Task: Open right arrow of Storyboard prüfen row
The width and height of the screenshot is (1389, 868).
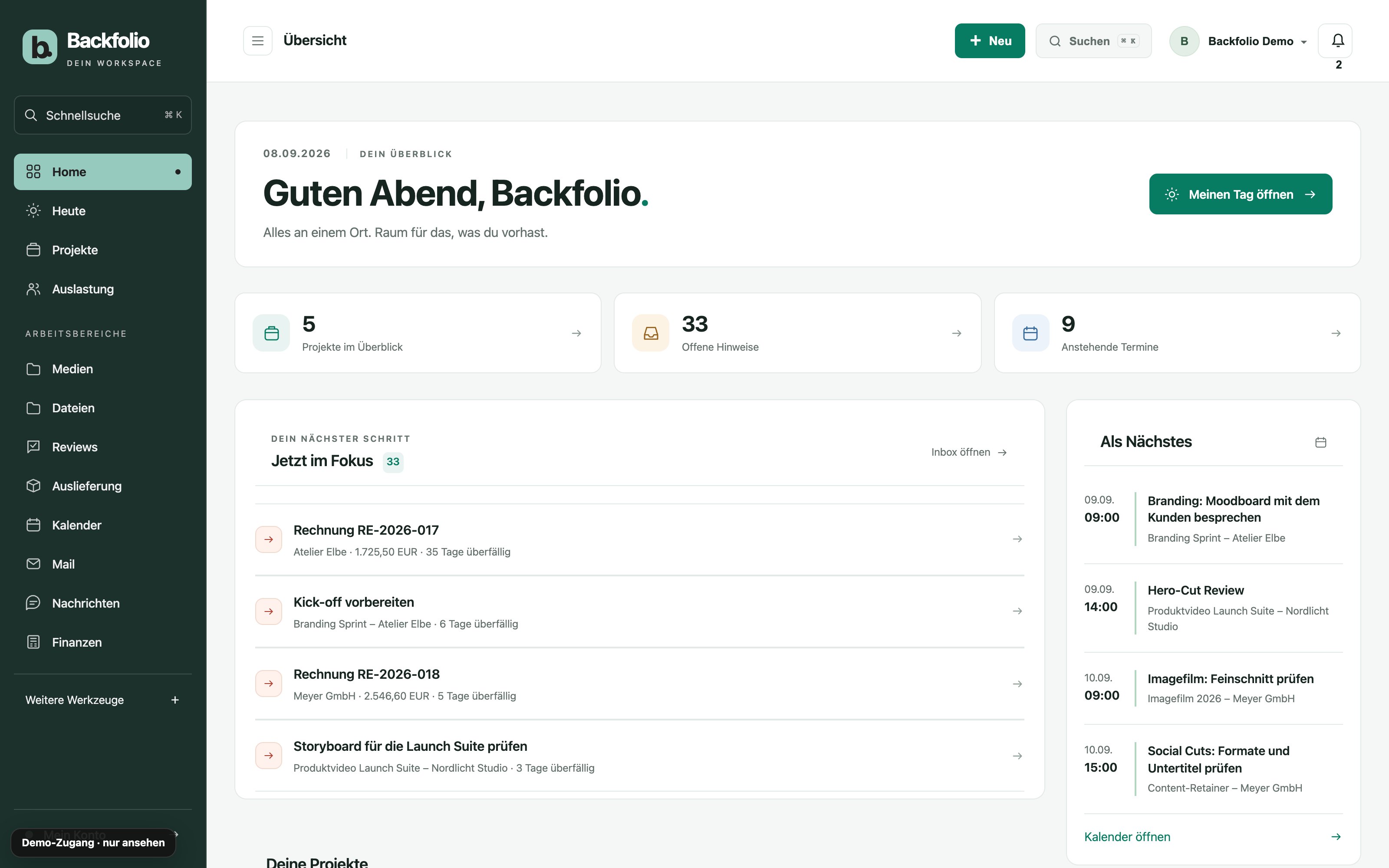Action: (1017, 756)
